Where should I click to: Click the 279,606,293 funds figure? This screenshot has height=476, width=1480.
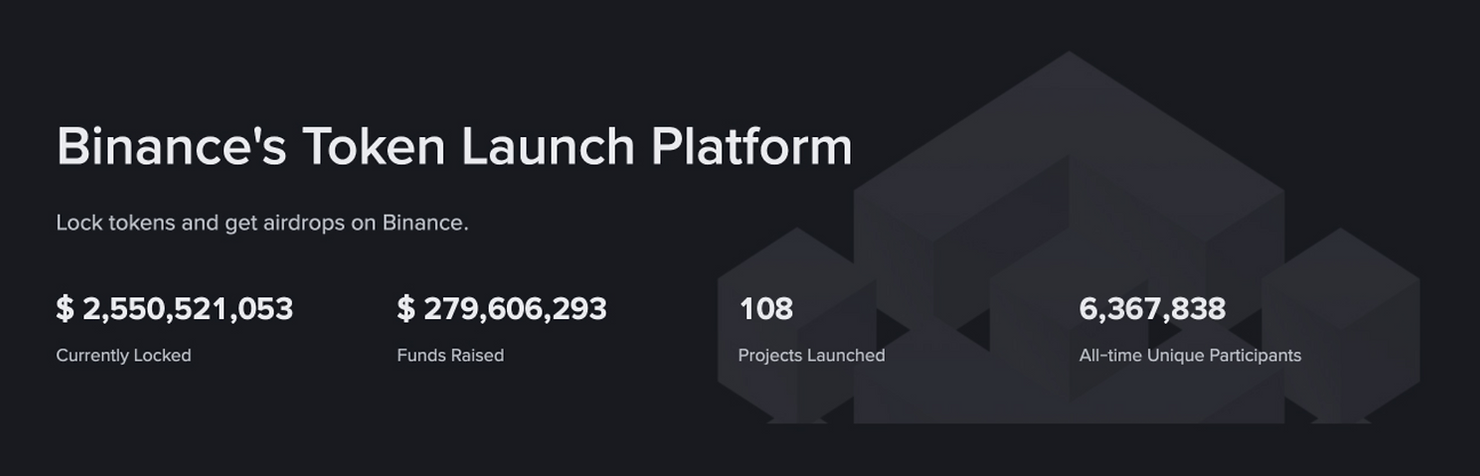click(515, 309)
